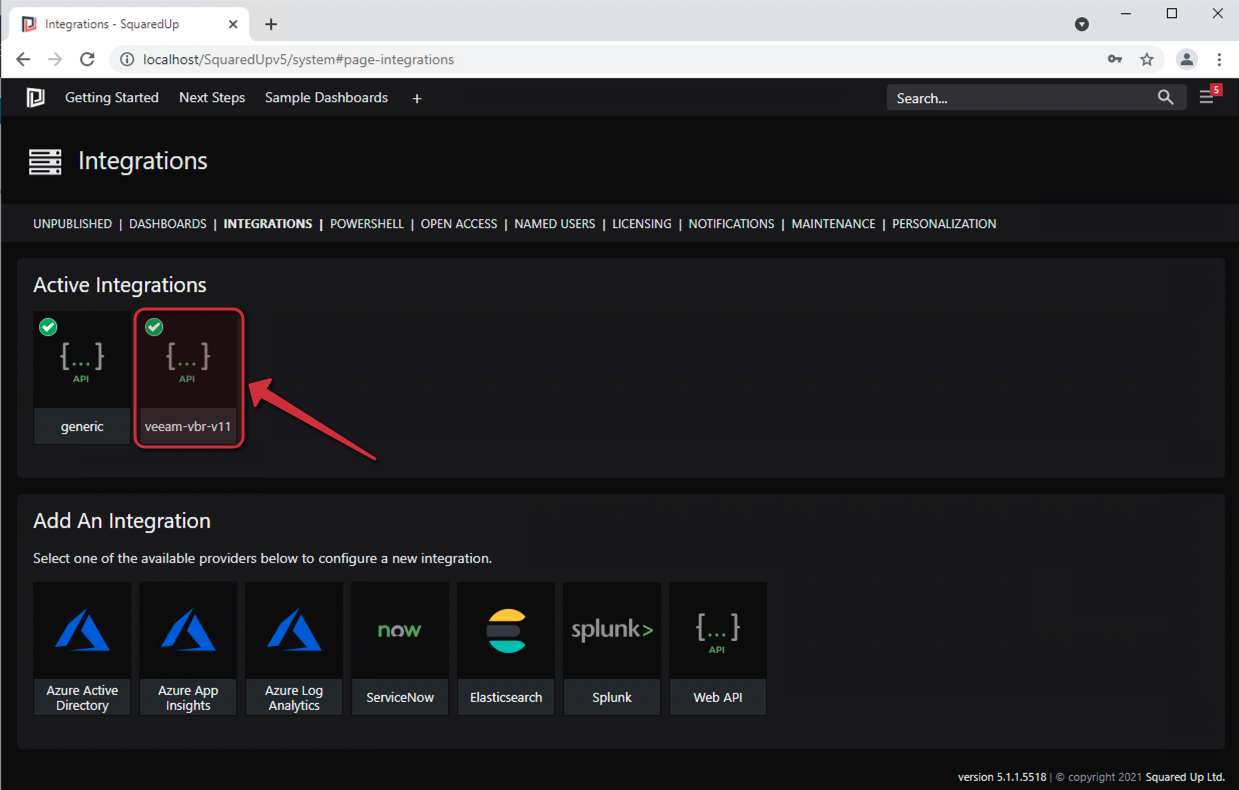Open the hamburger menu with notifications badge
The height and width of the screenshot is (790, 1239).
pos(1206,98)
